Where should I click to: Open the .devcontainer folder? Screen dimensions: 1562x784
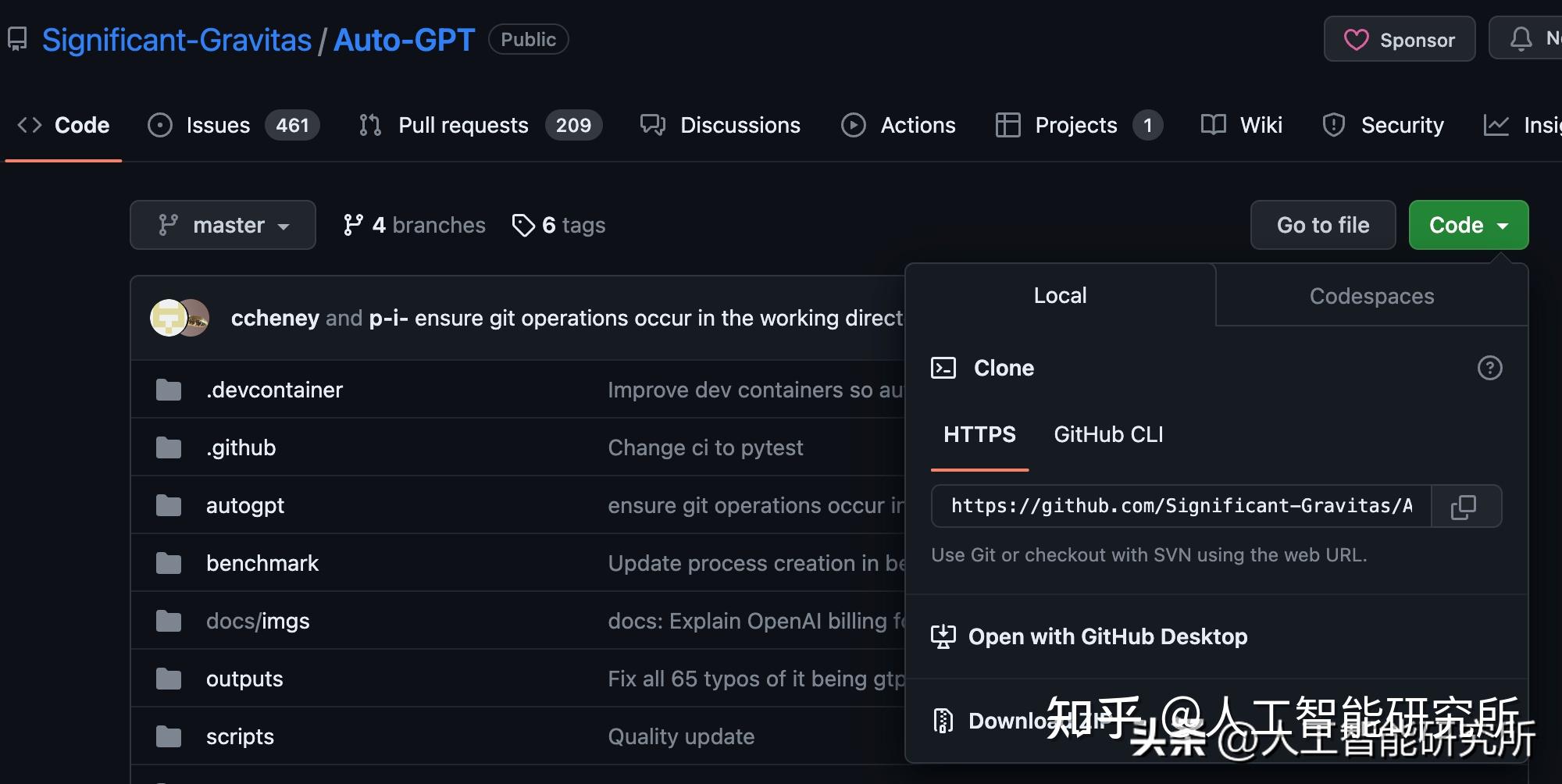(x=274, y=390)
